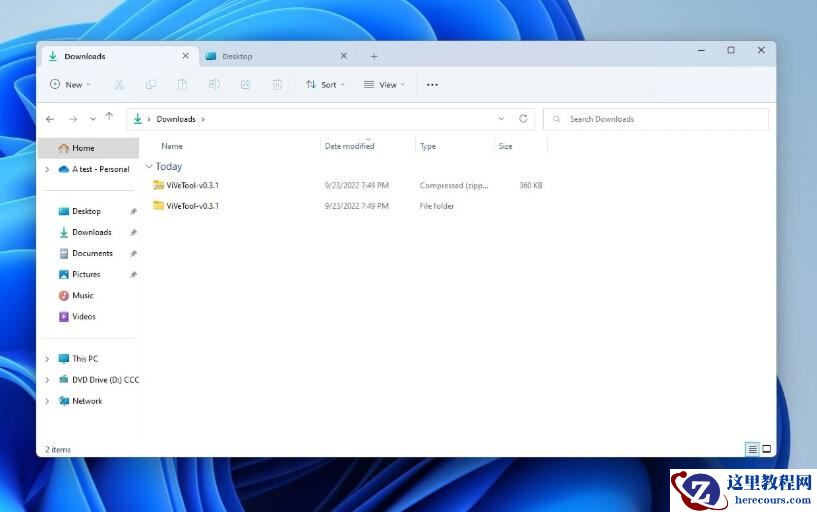Close the Downloads tab

pyautogui.click(x=185, y=56)
